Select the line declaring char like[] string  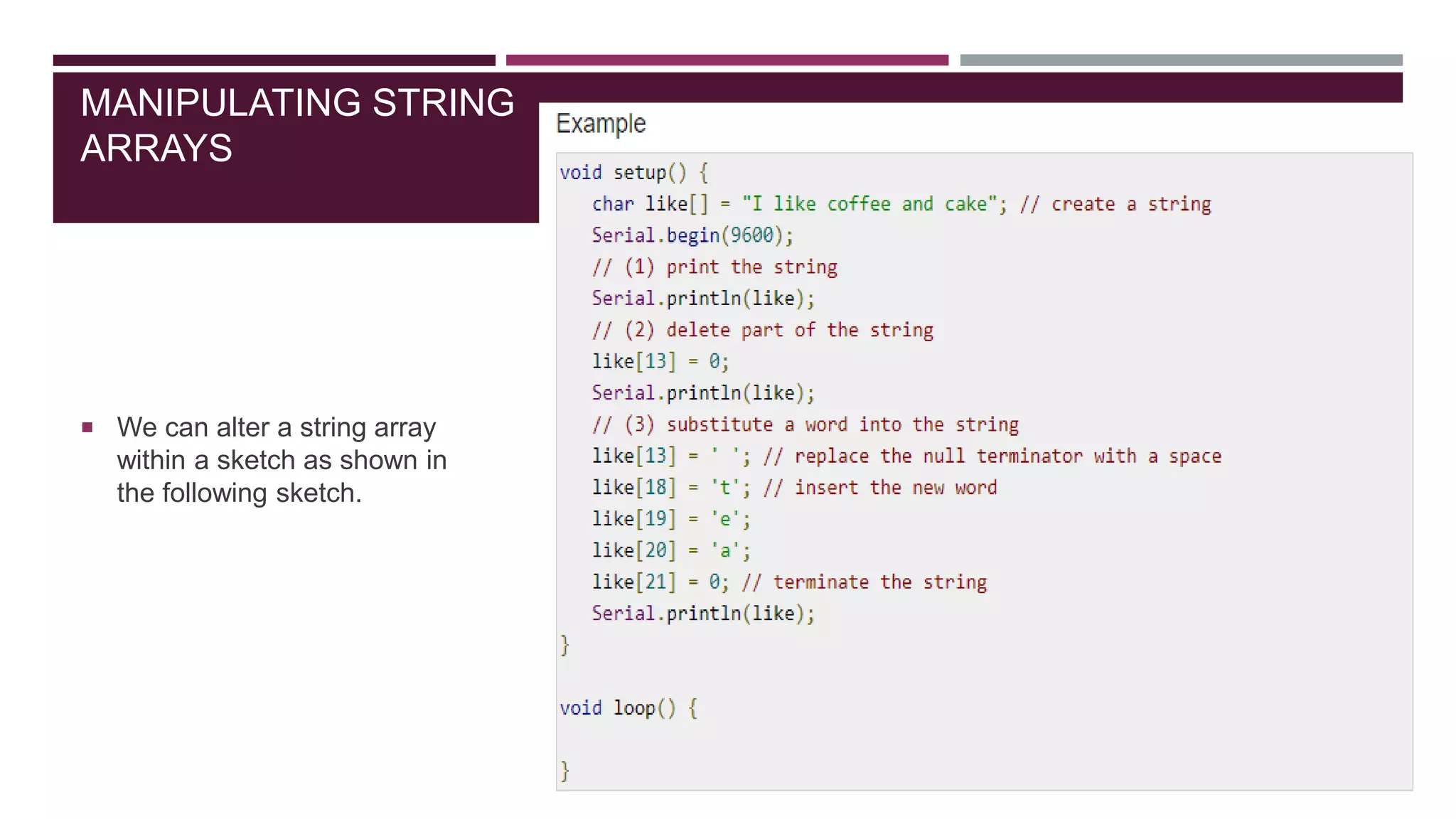tap(901, 204)
